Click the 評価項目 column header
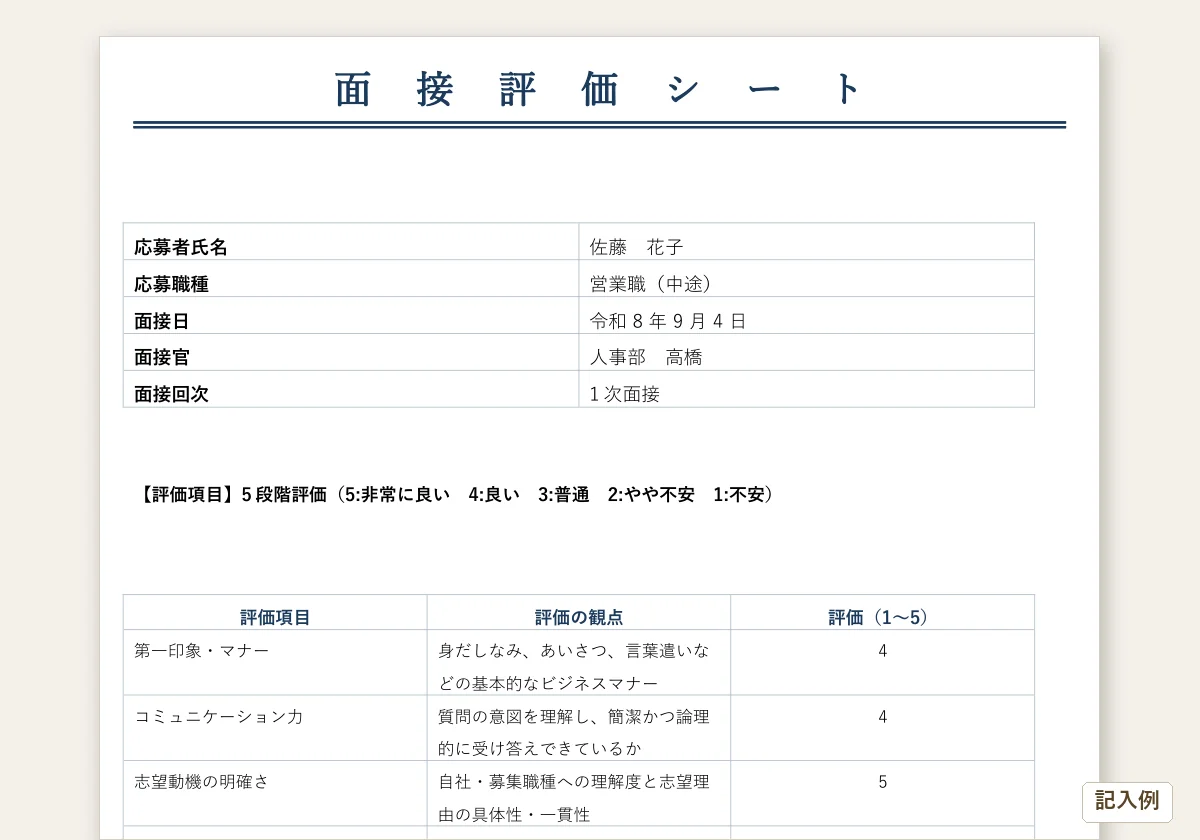The width and height of the screenshot is (1200, 840). point(275,613)
